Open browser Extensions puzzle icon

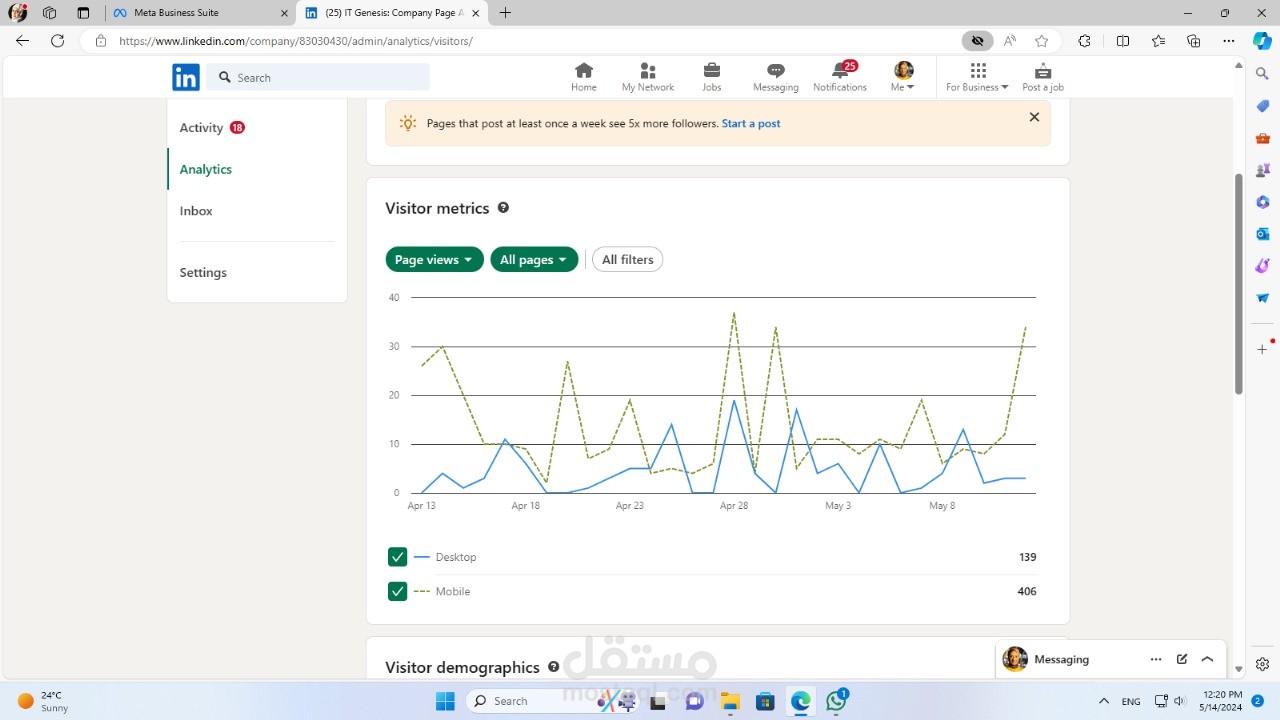pyautogui.click(x=1085, y=41)
